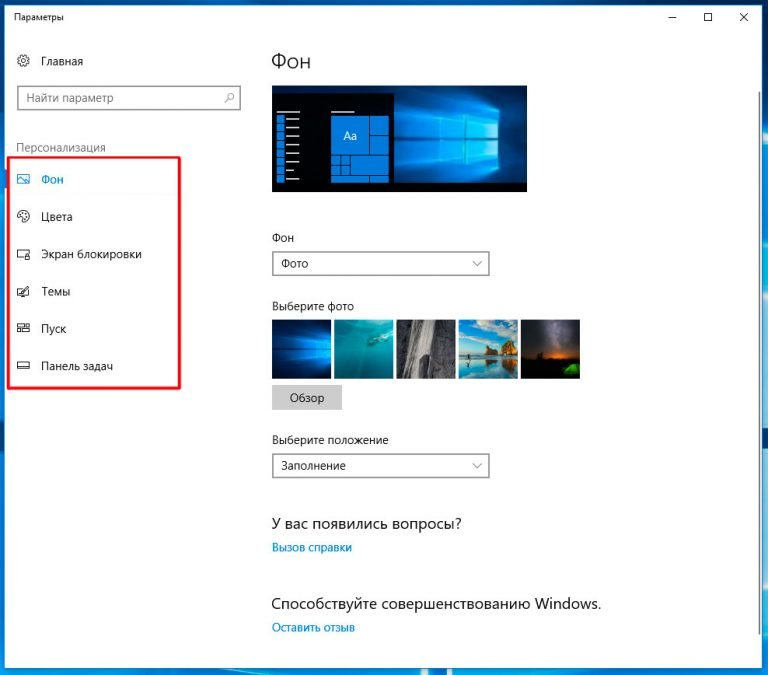The height and width of the screenshot is (675, 768).
Task: Expand the Выберите положение dropdown
Action: [x=380, y=466]
